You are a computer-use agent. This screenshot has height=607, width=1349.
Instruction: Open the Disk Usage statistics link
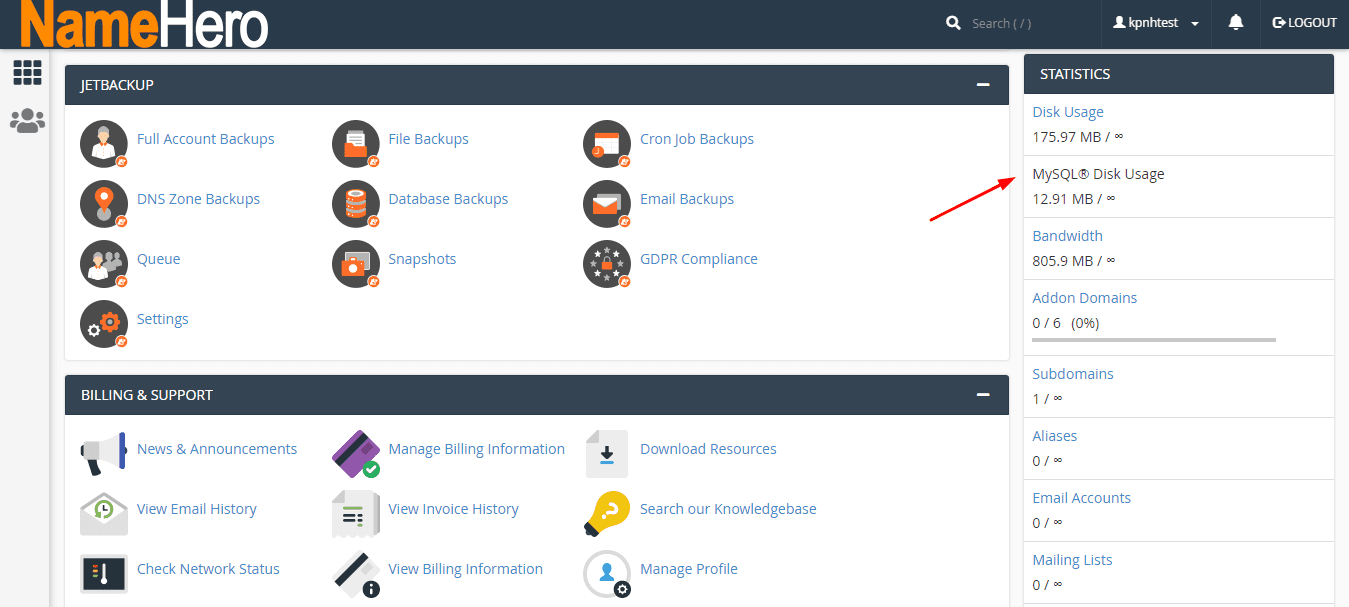[1068, 112]
